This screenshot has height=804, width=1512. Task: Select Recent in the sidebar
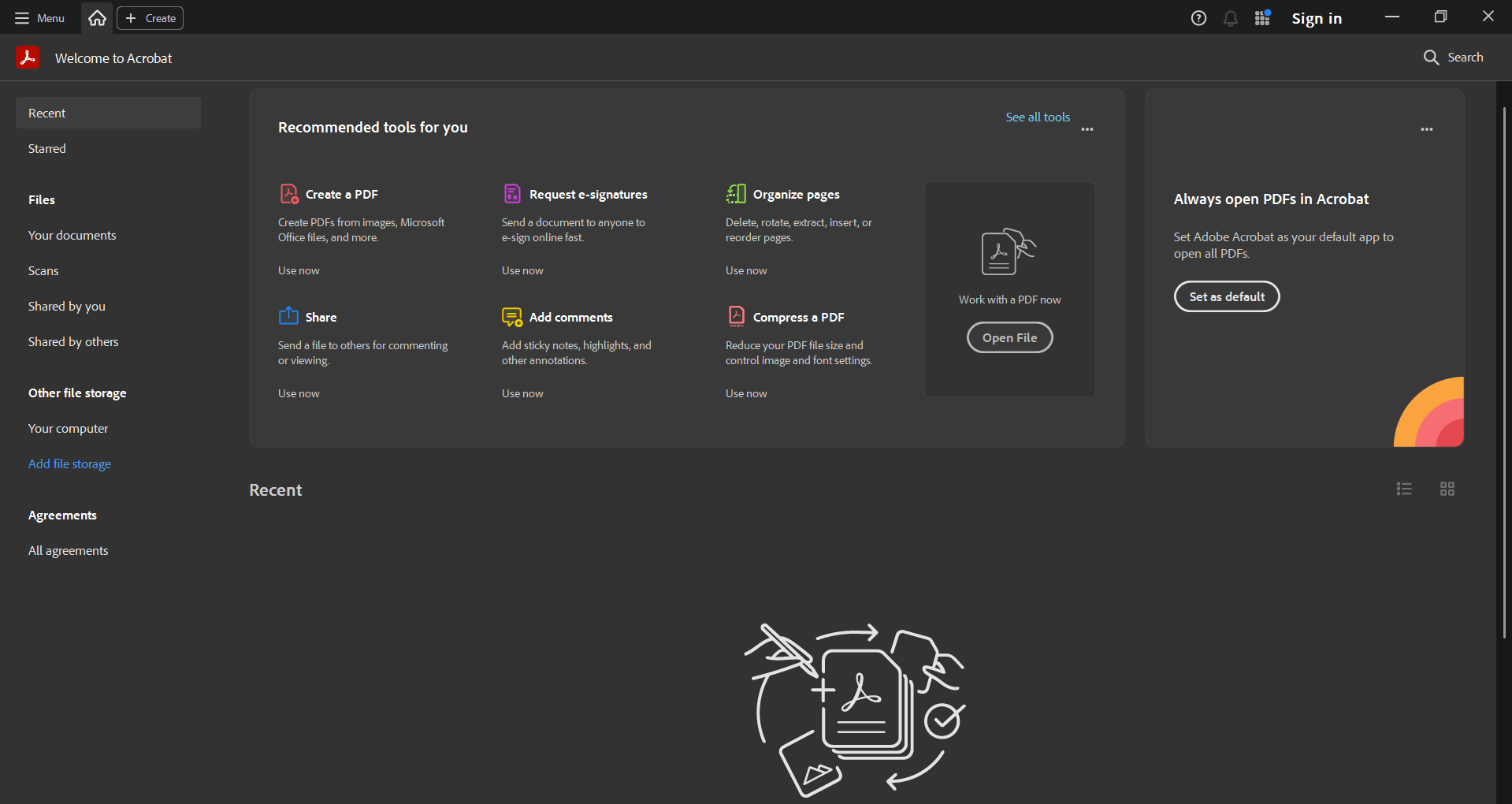click(x=108, y=113)
